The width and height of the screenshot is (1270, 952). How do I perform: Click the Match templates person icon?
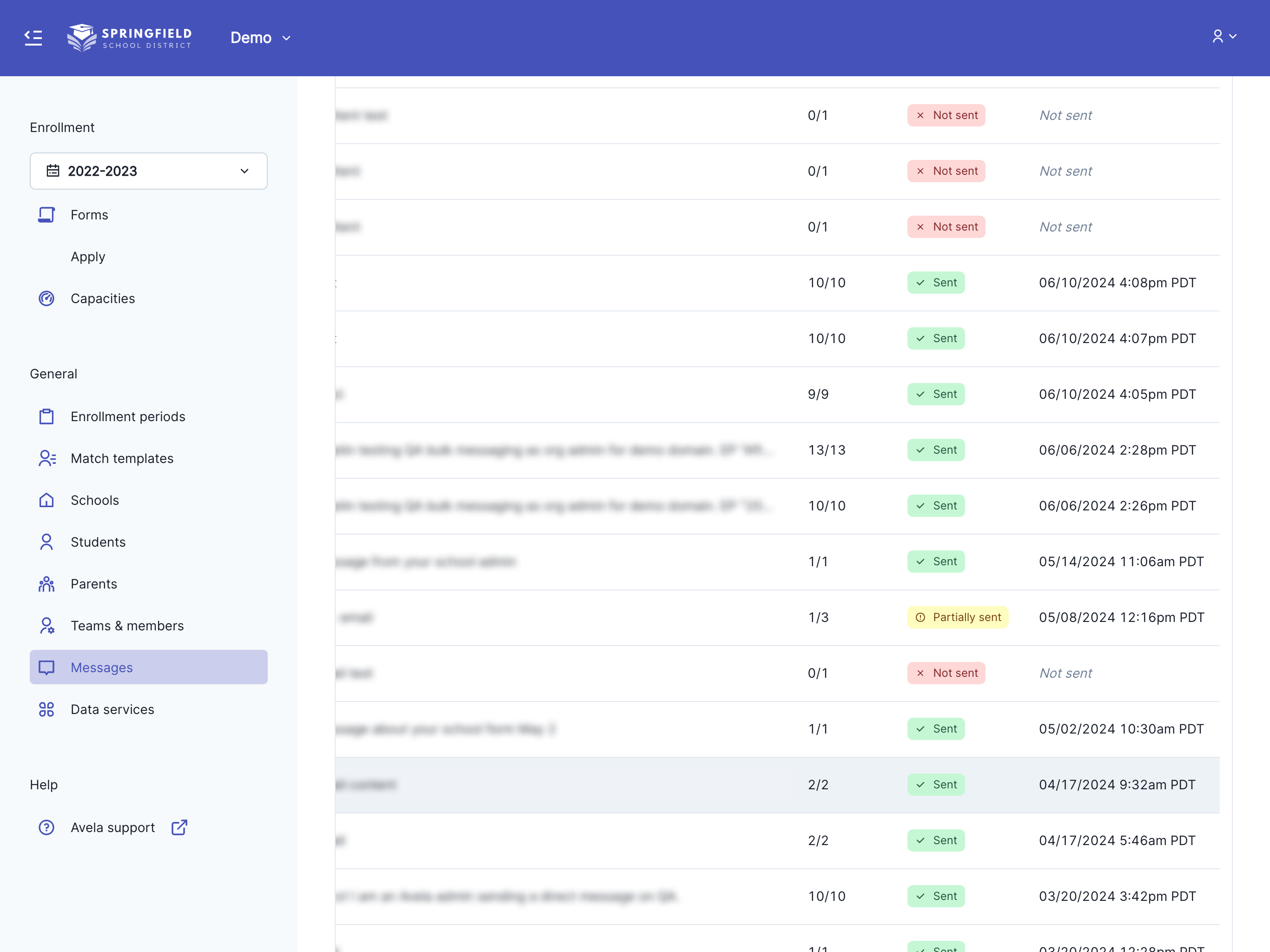(x=46, y=458)
